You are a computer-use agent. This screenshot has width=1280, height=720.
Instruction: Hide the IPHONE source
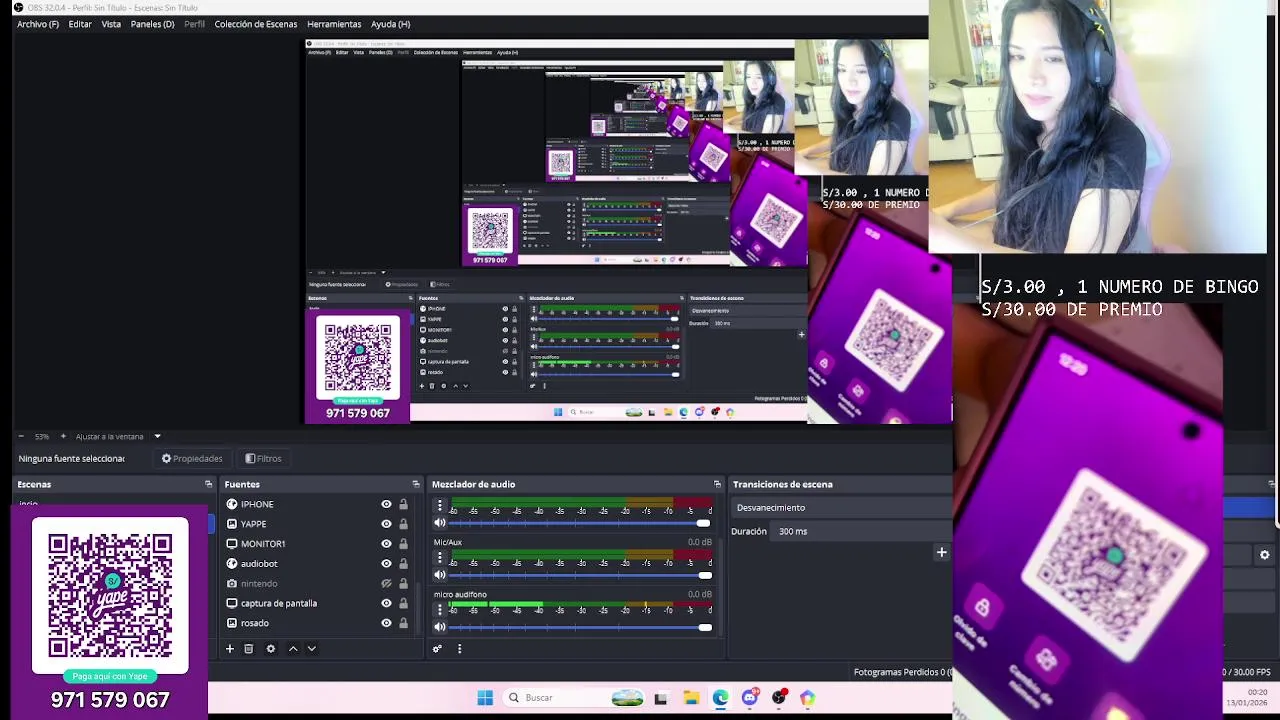pyautogui.click(x=386, y=504)
